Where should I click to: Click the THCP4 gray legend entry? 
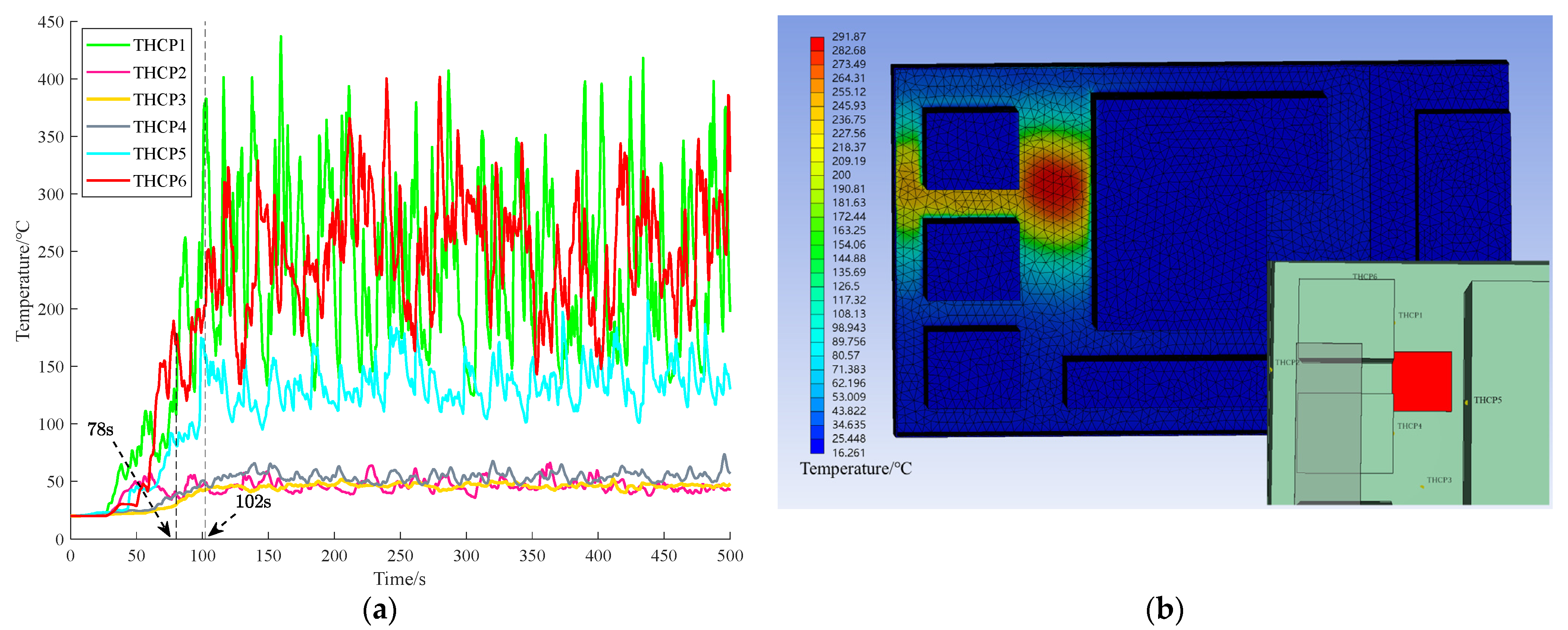159,127
